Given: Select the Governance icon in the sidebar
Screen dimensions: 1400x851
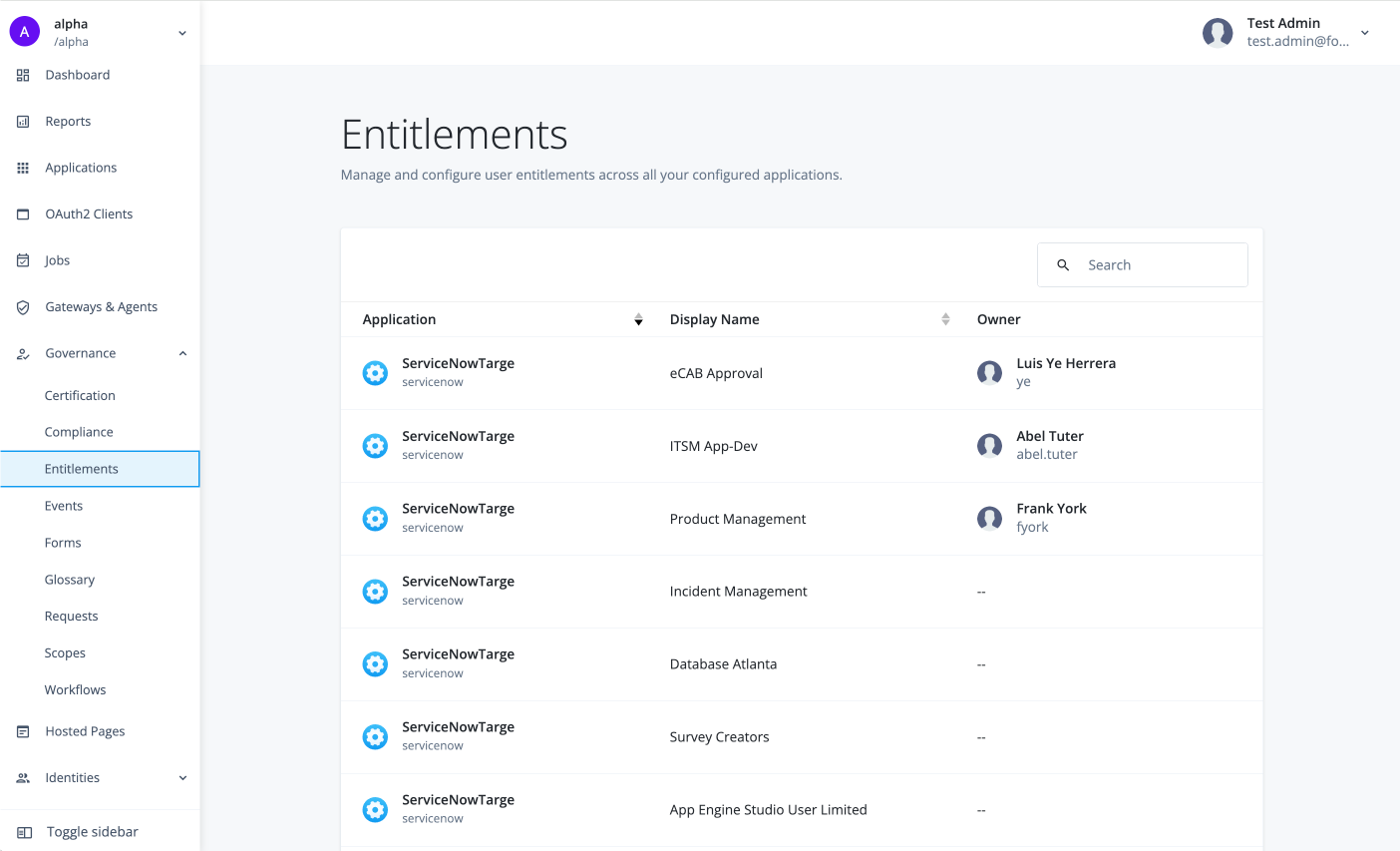Looking at the screenshot, I should 22,352.
